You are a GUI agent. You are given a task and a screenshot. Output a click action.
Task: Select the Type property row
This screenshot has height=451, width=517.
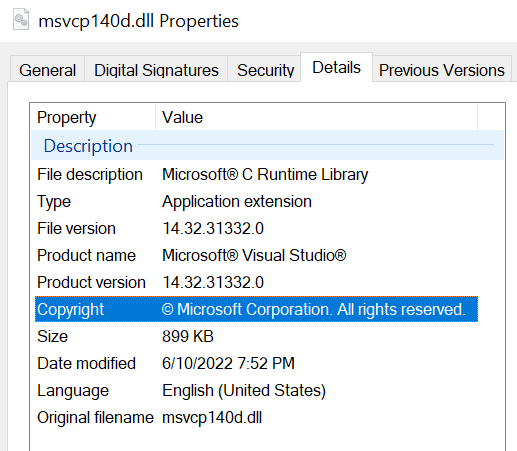[x=256, y=202]
